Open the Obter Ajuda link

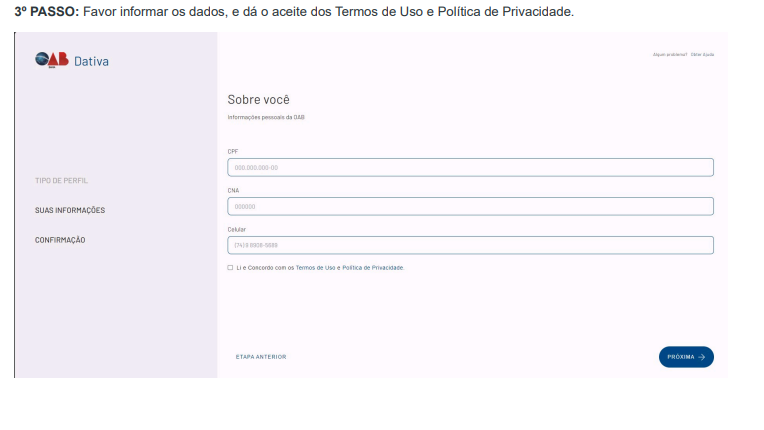702,54
